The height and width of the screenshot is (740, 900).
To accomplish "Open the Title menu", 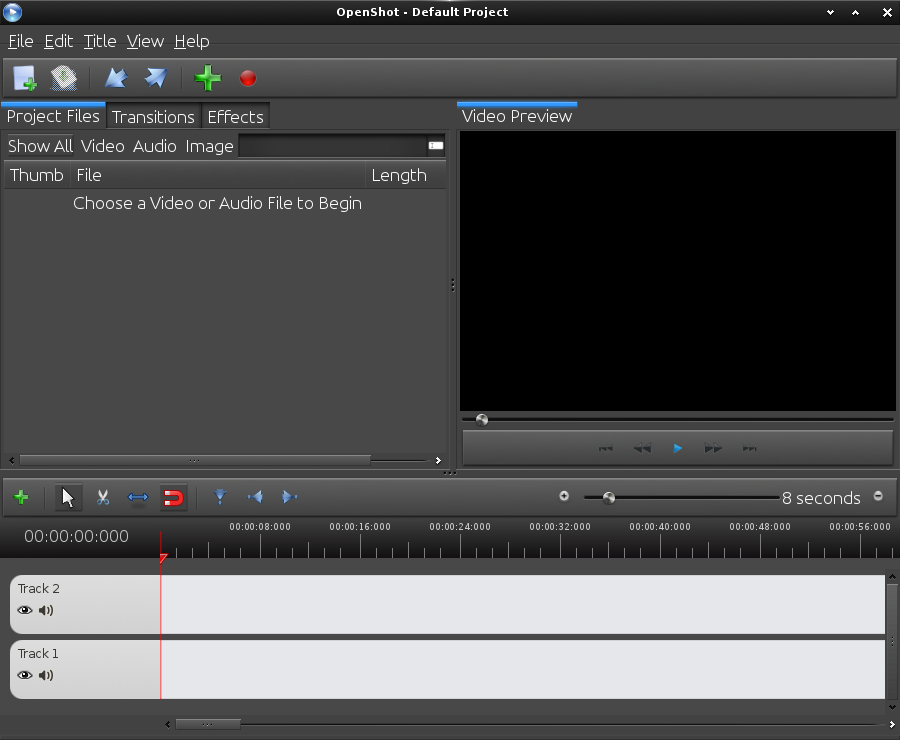I will pos(100,41).
